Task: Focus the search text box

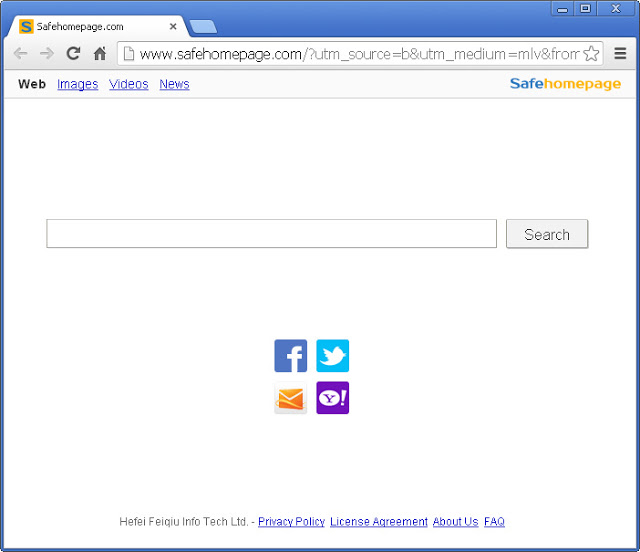Action: (x=271, y=234)
